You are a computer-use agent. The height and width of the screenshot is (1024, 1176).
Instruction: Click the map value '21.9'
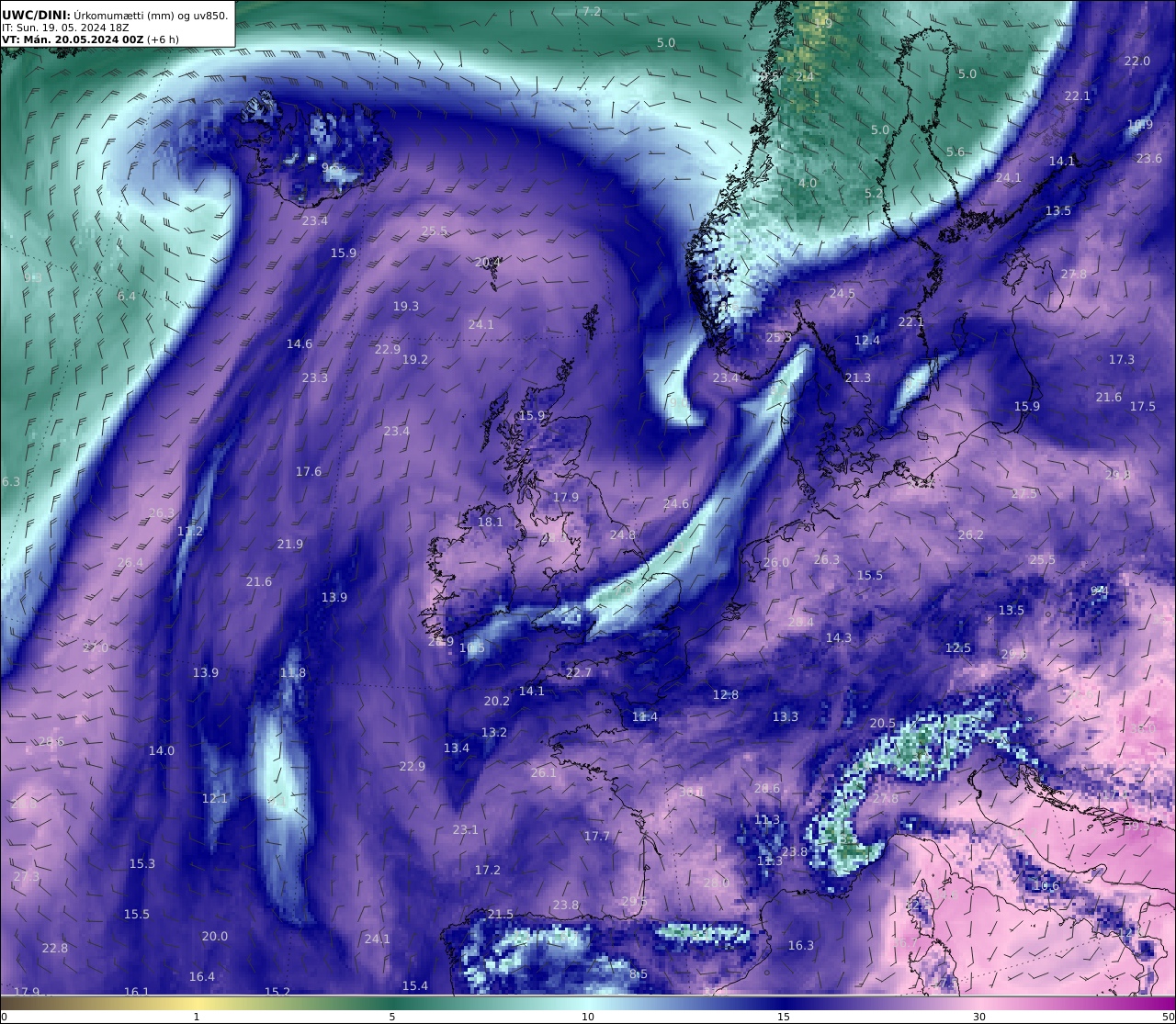pos(290,545)
